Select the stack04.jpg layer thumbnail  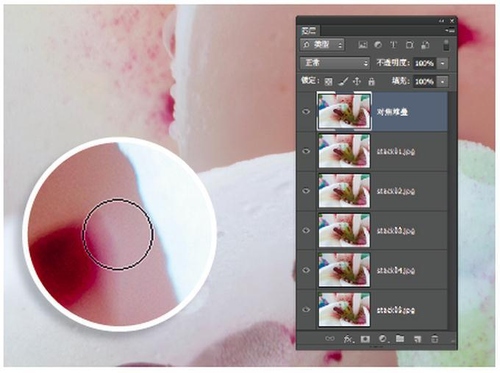point(344,270)
